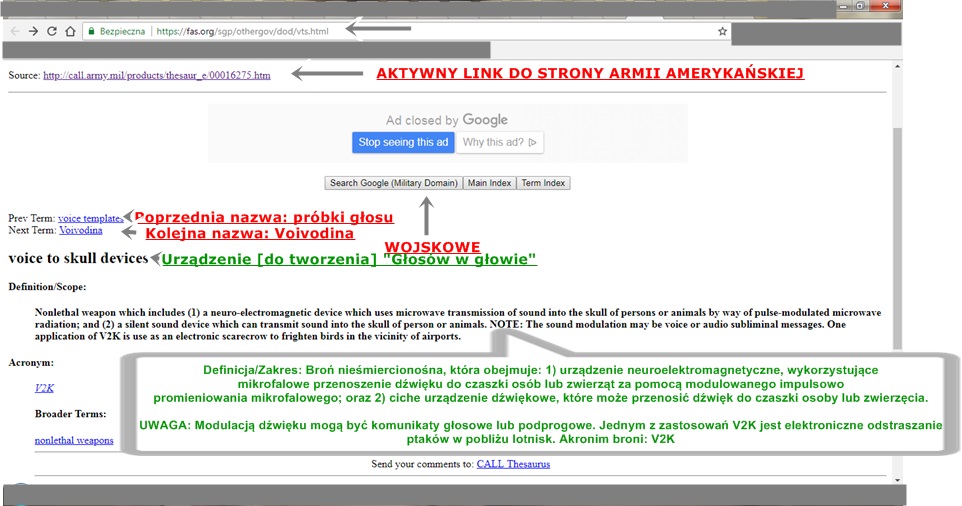Click the page scrollbar down arrow
This screenshot has height=506, width=962.
click(898, 480)
